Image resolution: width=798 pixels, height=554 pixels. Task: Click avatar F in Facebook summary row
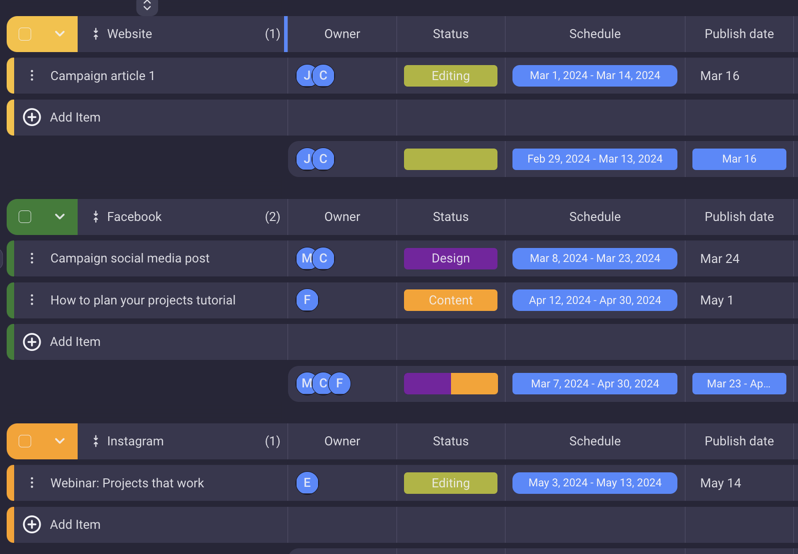(x=340, y=384)
